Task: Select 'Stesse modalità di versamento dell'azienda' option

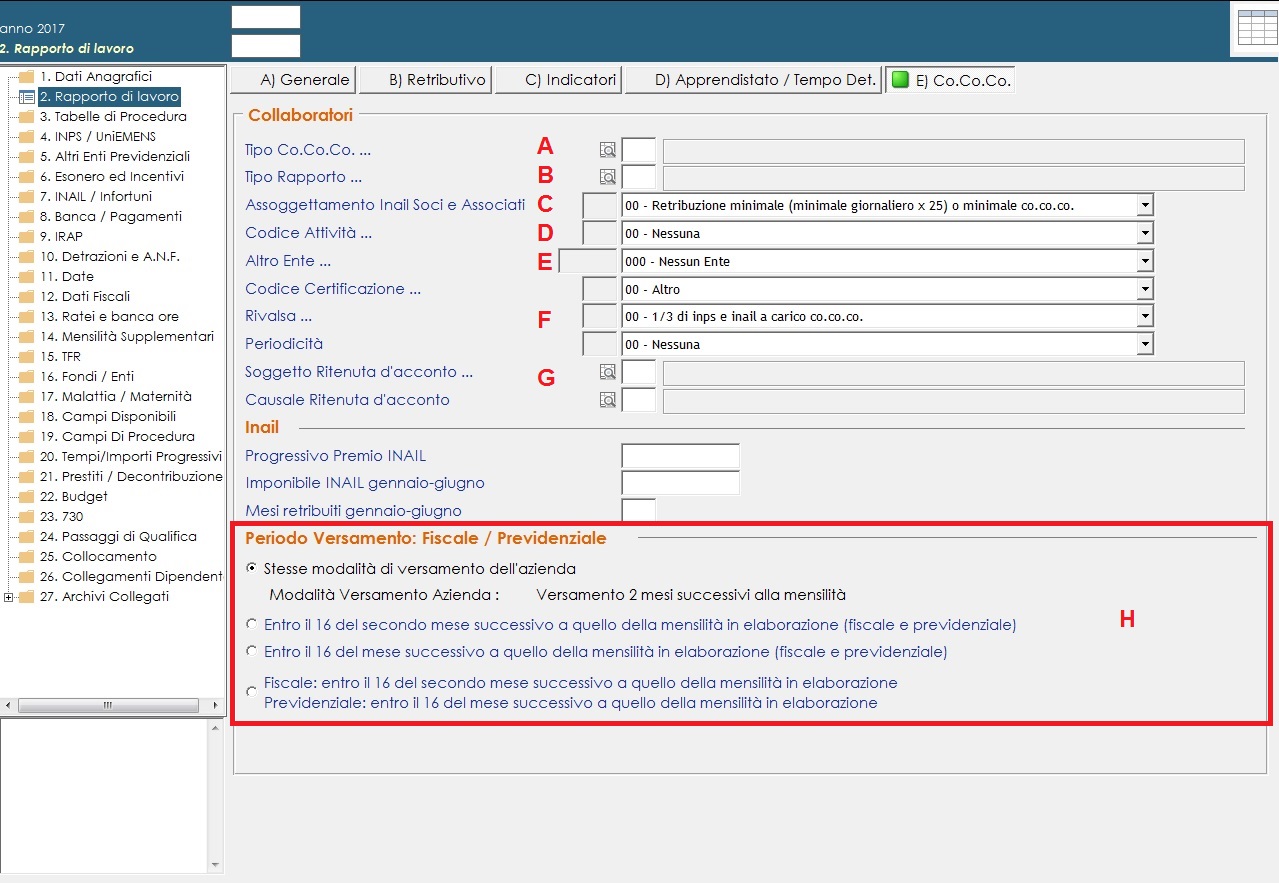Action: pos(251,569)
